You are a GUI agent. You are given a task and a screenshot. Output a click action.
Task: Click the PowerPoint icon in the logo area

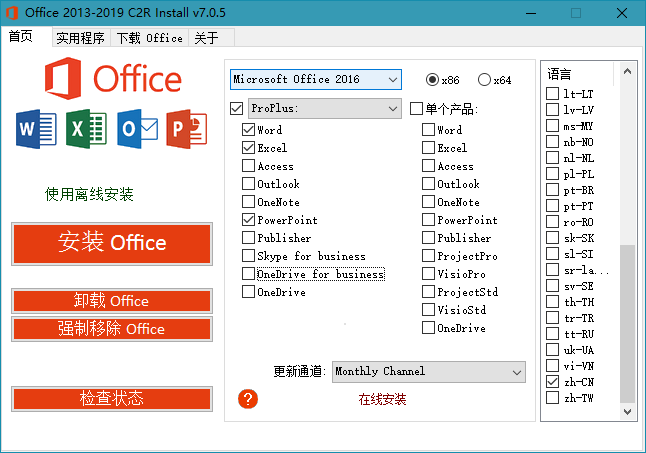(187, 129)
